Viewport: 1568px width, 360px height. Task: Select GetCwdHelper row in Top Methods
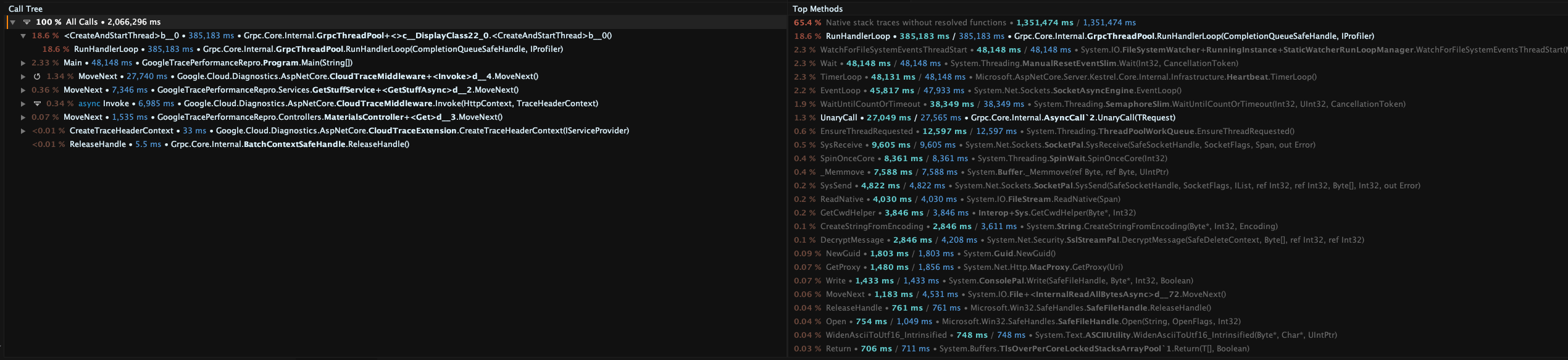tap(1178, 213)
